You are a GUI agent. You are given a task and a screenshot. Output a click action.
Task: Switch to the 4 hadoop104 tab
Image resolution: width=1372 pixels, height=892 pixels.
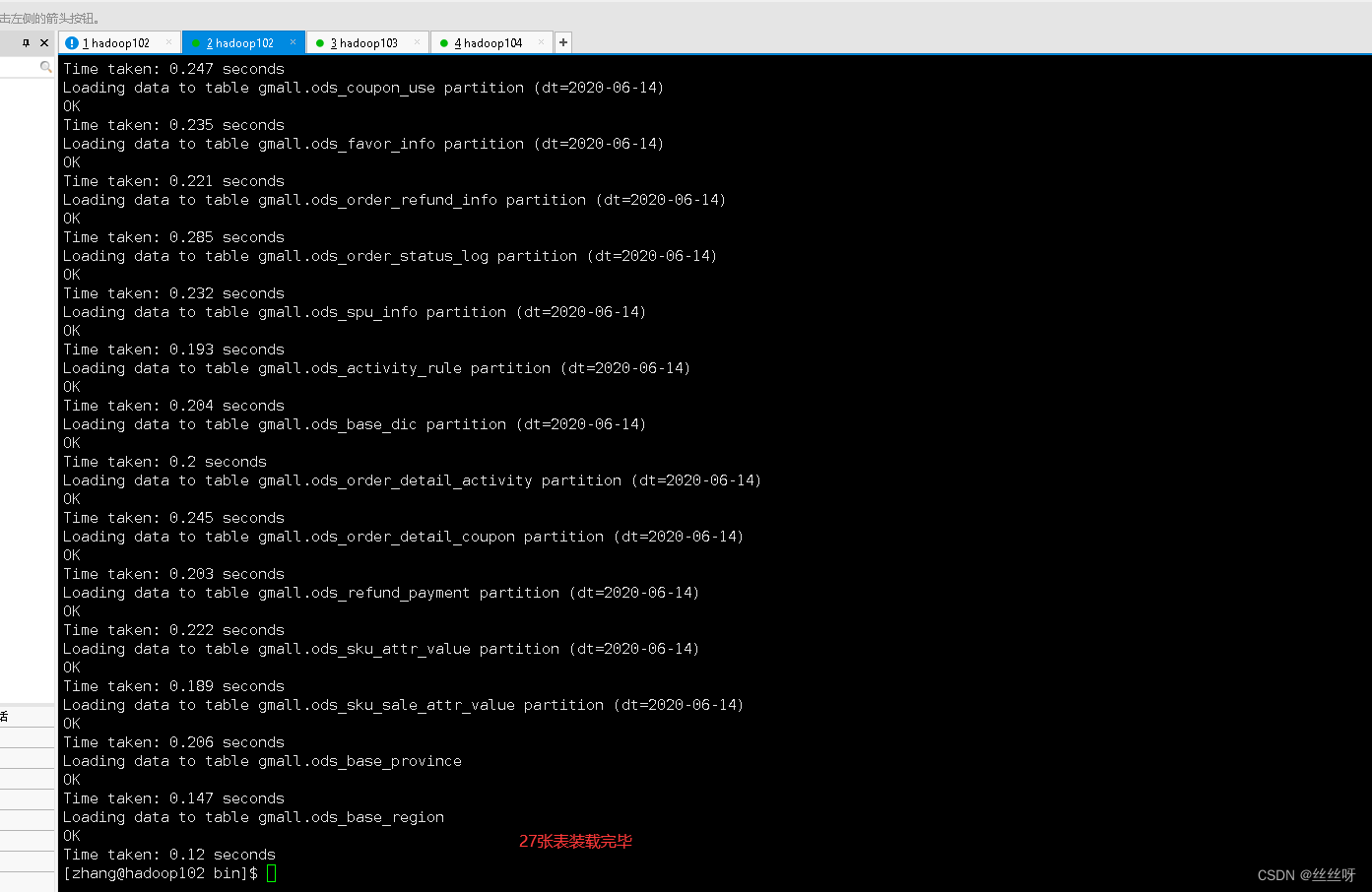pos(492,42)
